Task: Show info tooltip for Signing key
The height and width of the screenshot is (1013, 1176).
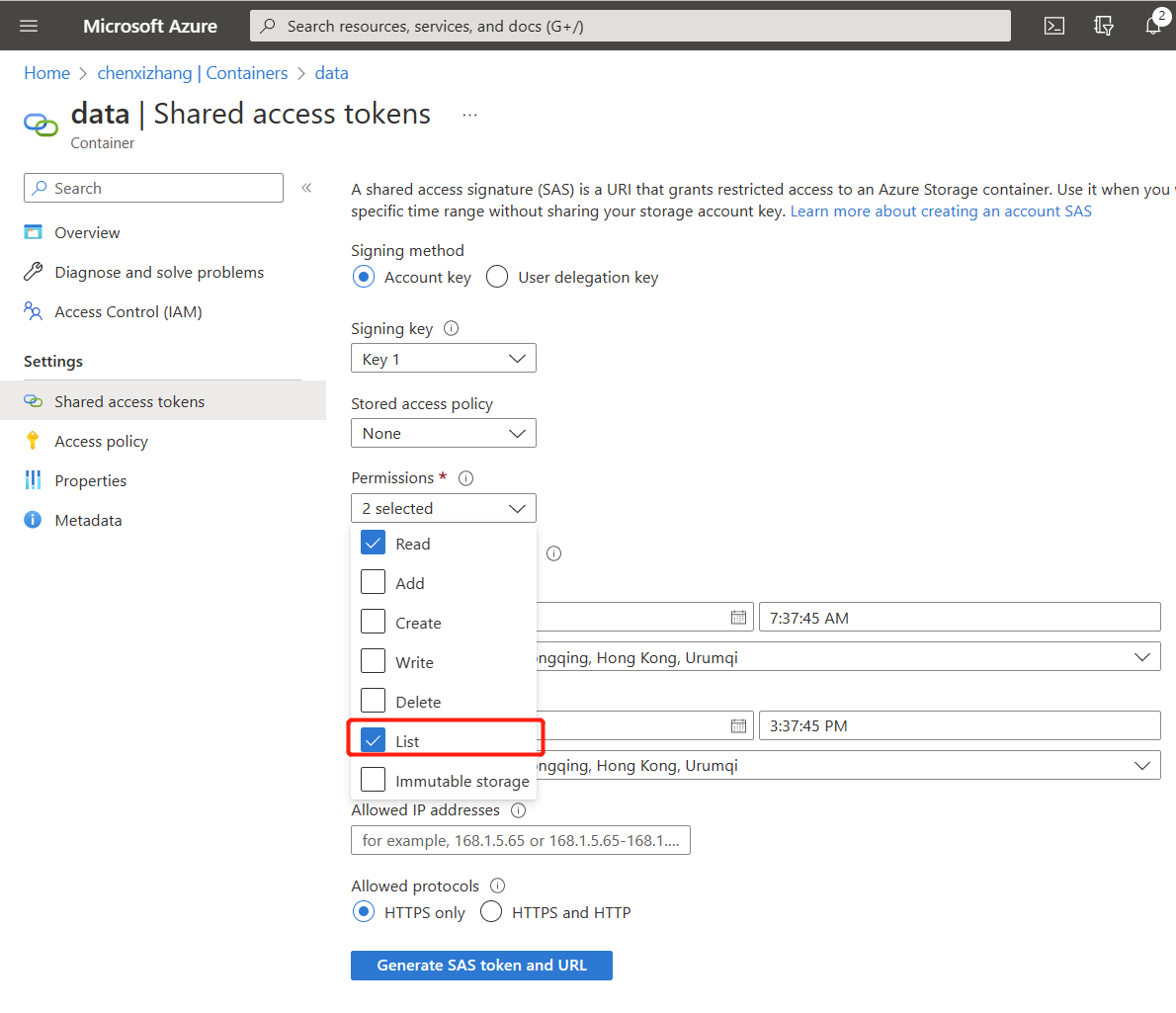Action: click(x=451, y=328)
